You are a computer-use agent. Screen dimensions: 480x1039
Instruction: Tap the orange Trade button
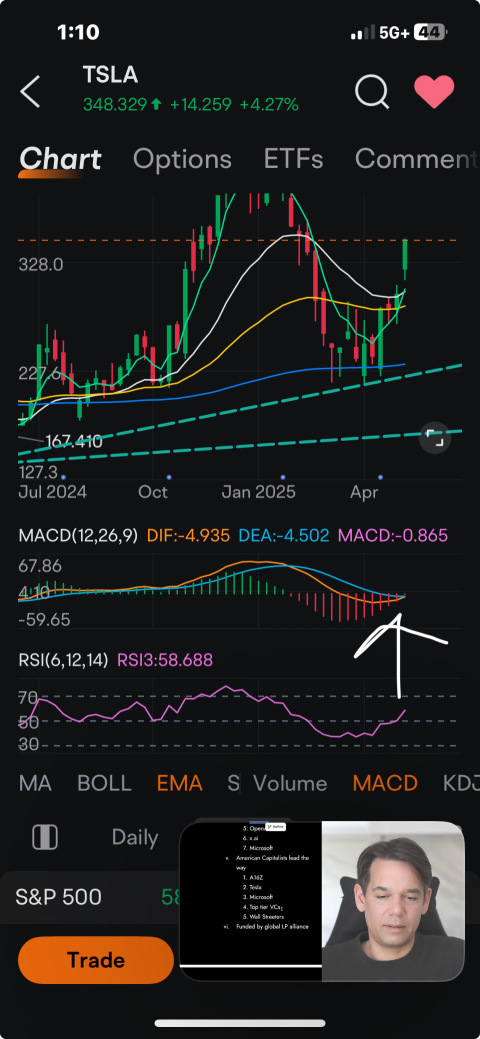point(95,960)
